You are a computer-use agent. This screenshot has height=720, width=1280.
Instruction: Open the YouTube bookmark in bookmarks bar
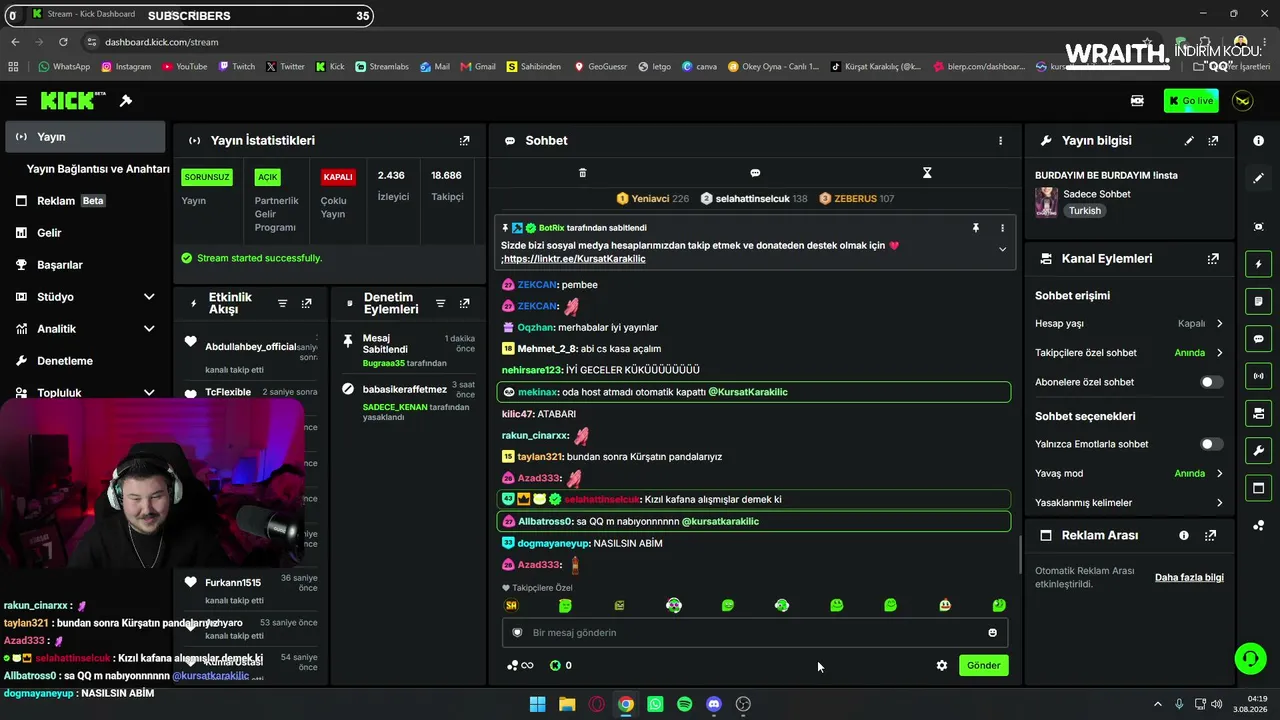coord(183,67)
